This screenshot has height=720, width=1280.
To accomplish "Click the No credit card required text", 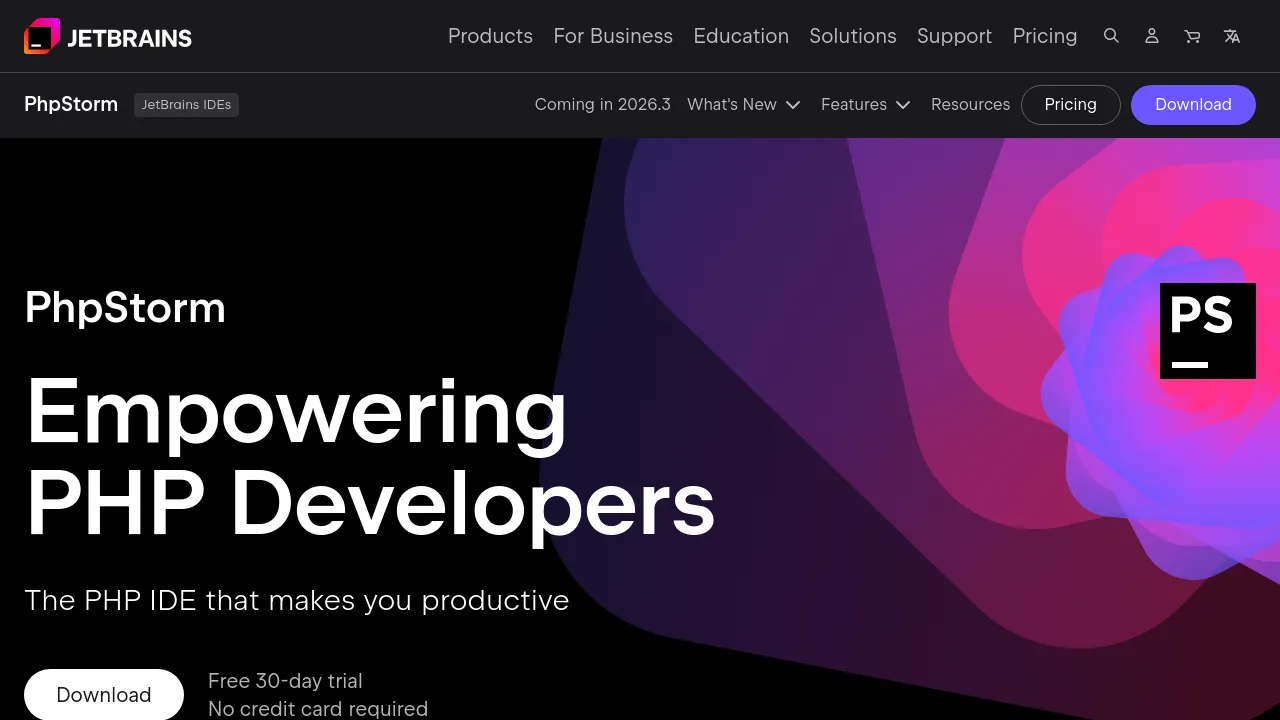I will (x=318, y=709).
